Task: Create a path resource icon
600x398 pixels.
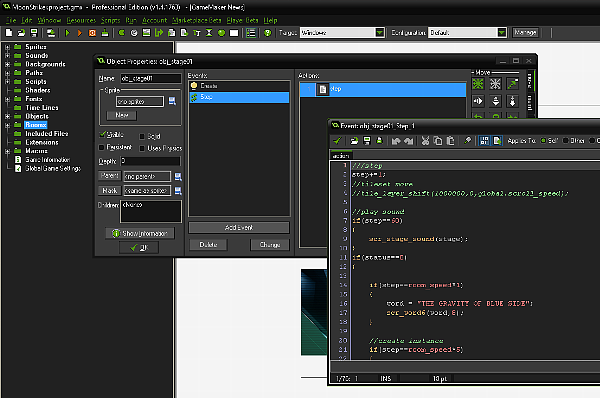Action: (159, 33)
